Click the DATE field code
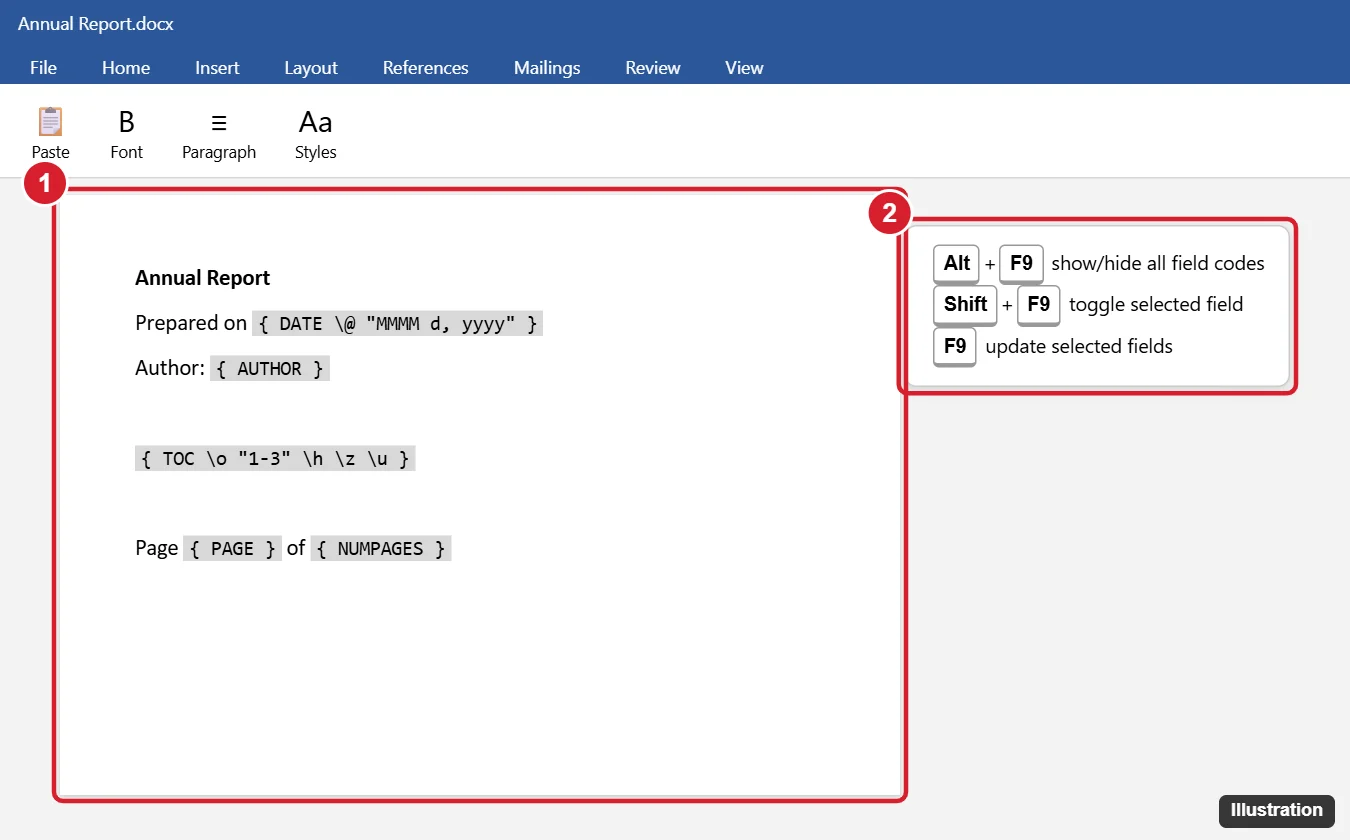The width and height of the screenshot is (1350, 840). 397,324
